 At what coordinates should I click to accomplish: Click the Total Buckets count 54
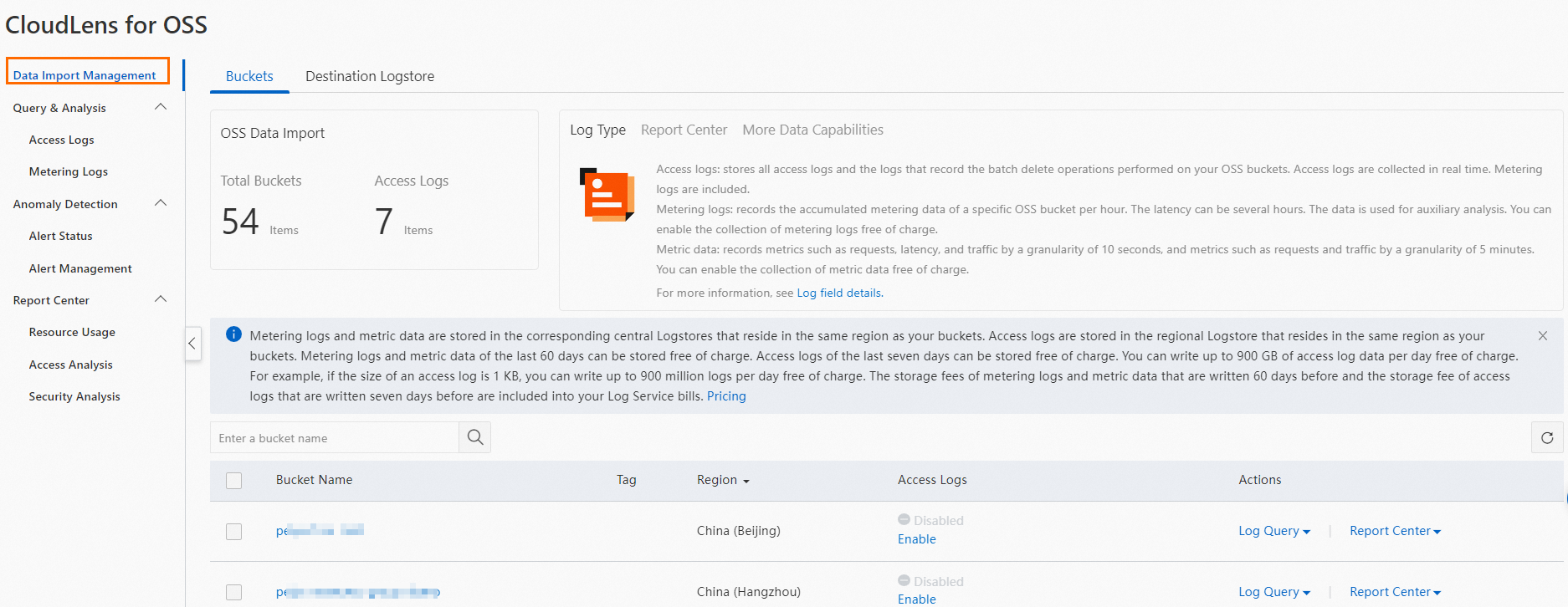tap(240, 222)
